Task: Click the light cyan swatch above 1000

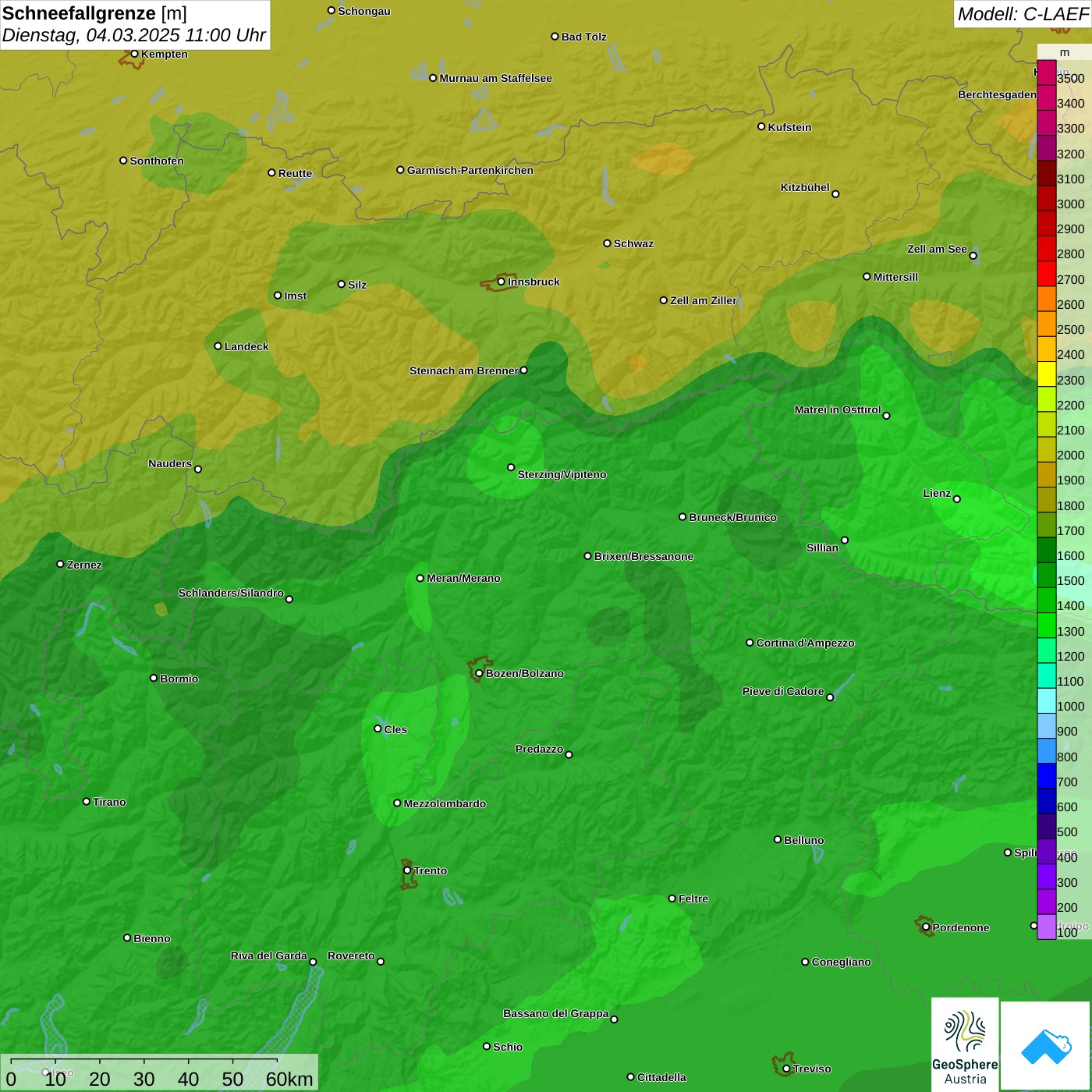Action: click(1046, 700)
